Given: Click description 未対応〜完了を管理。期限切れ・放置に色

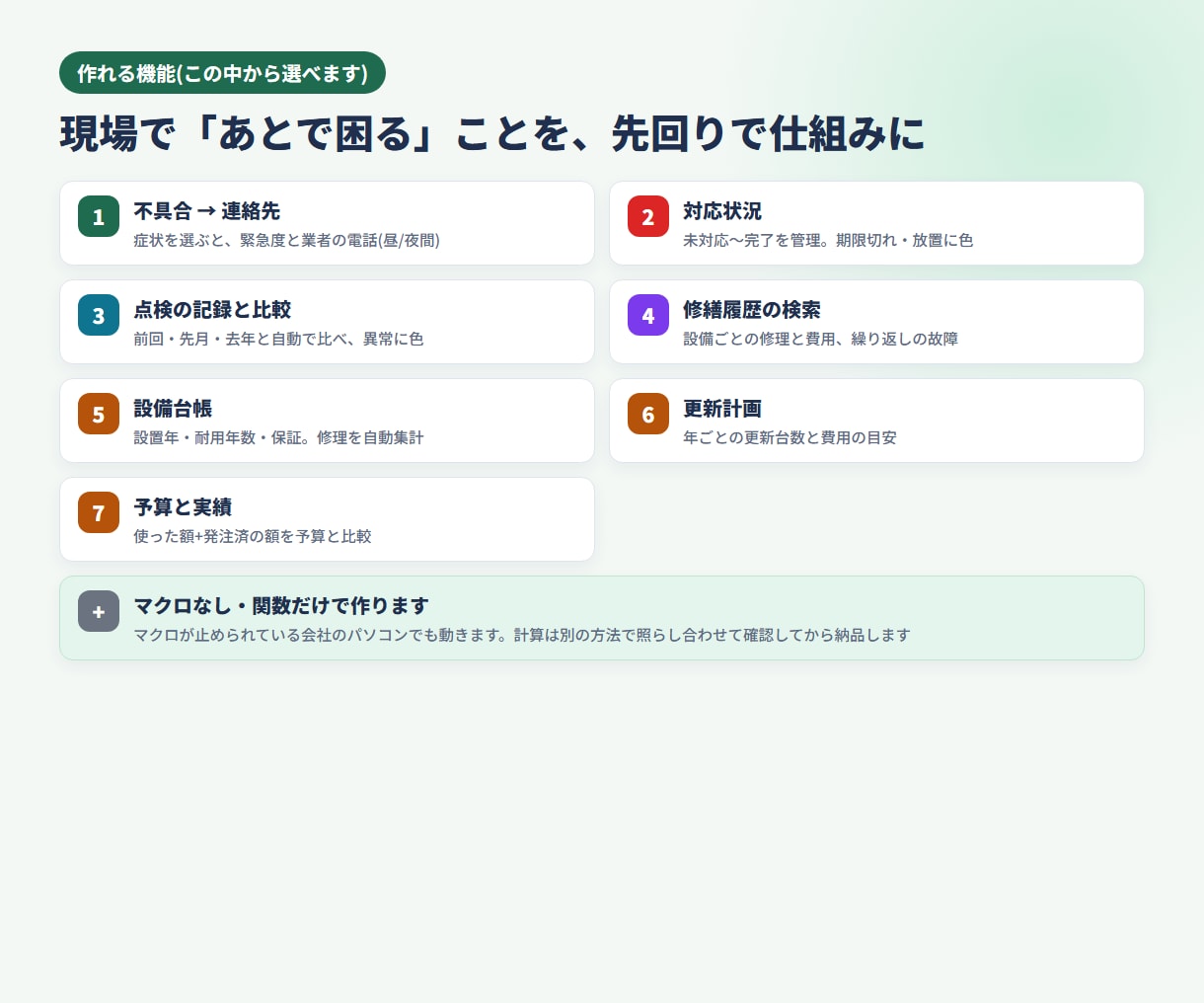Looking at the screenshot, I should [x=828, y=240].
